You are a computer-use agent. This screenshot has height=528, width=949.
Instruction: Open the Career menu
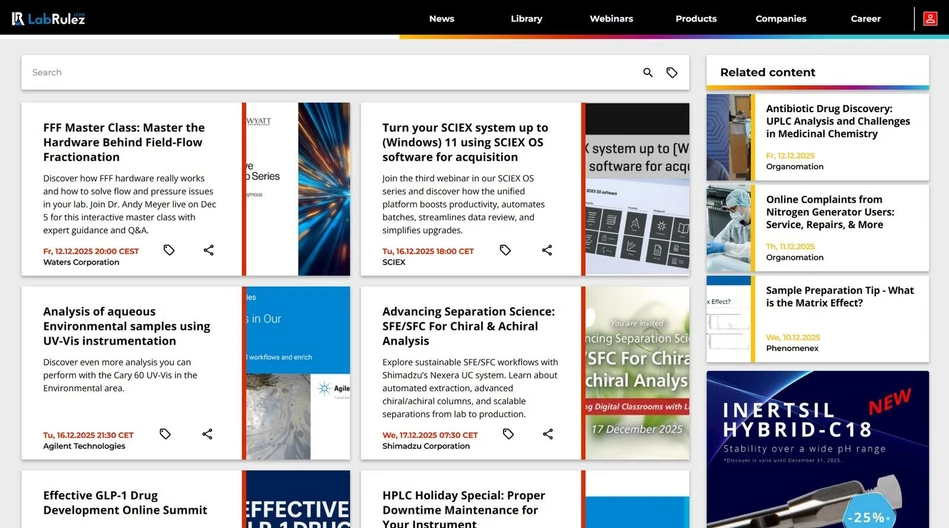click(x=865, y=19)
